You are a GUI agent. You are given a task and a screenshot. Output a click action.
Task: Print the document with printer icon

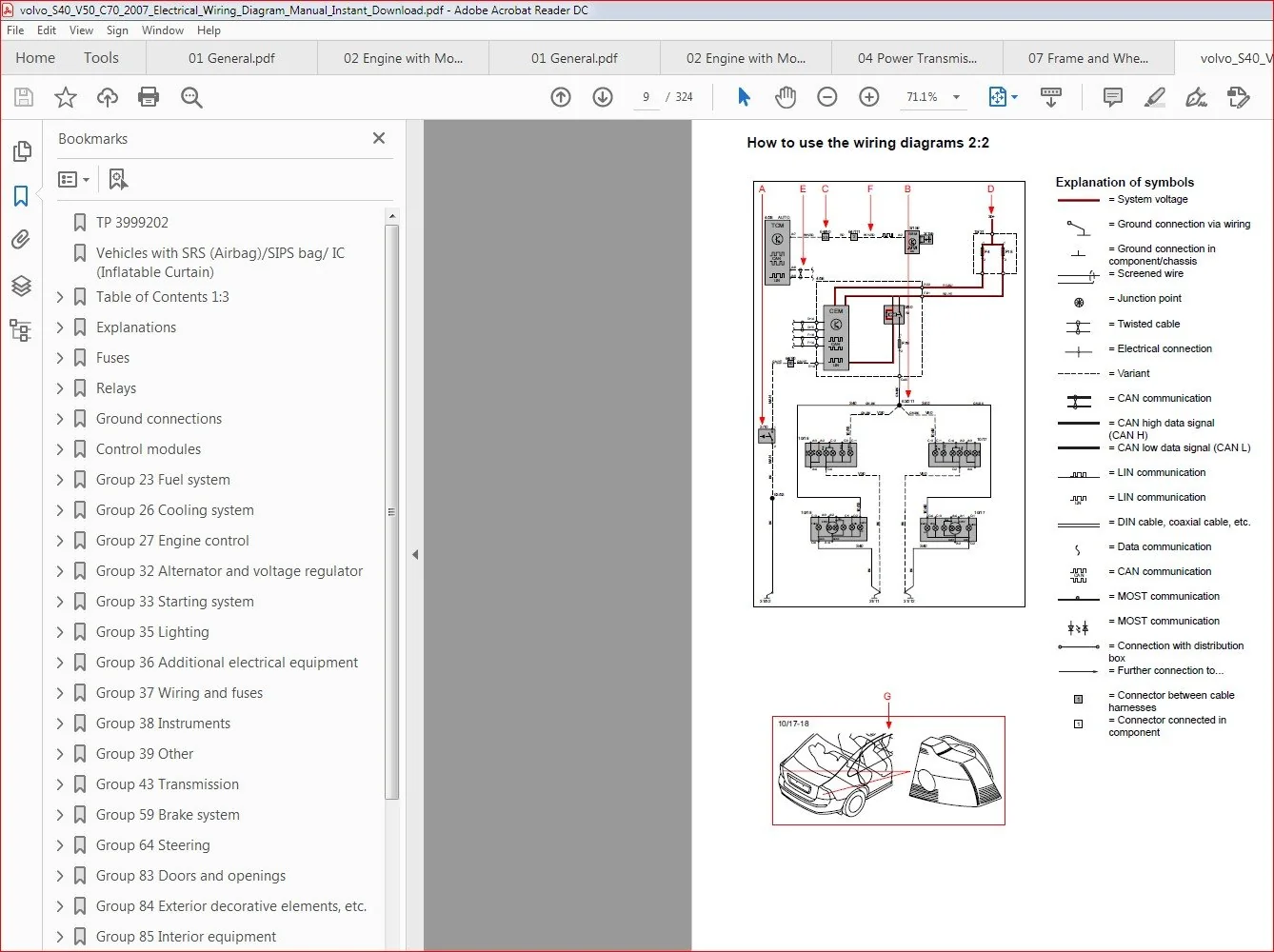click(149, 97)
